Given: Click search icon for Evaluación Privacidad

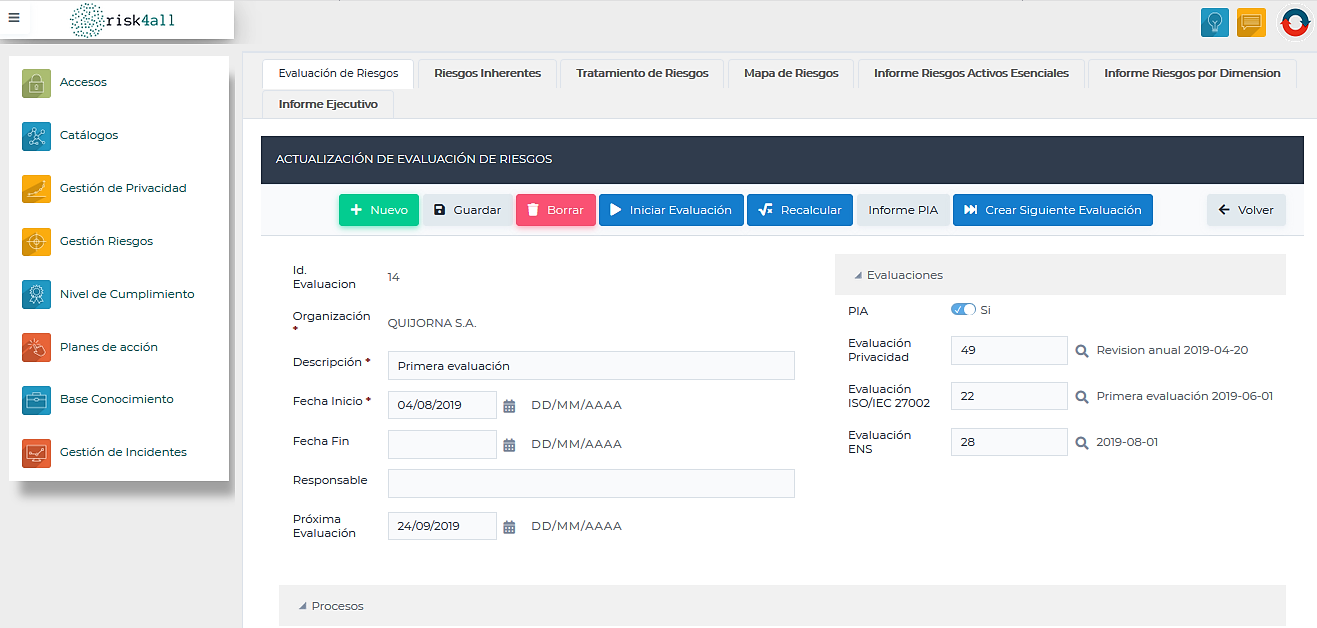Looking at the screenshot, I should [x=1081, y=351].
